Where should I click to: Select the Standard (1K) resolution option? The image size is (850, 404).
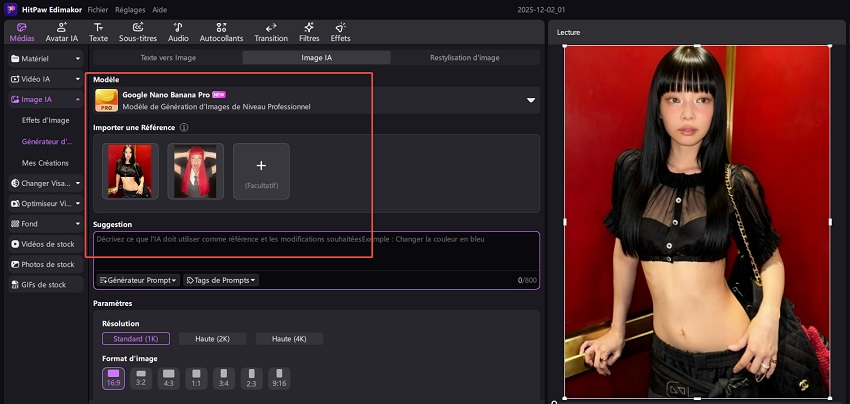coord(136,339)
